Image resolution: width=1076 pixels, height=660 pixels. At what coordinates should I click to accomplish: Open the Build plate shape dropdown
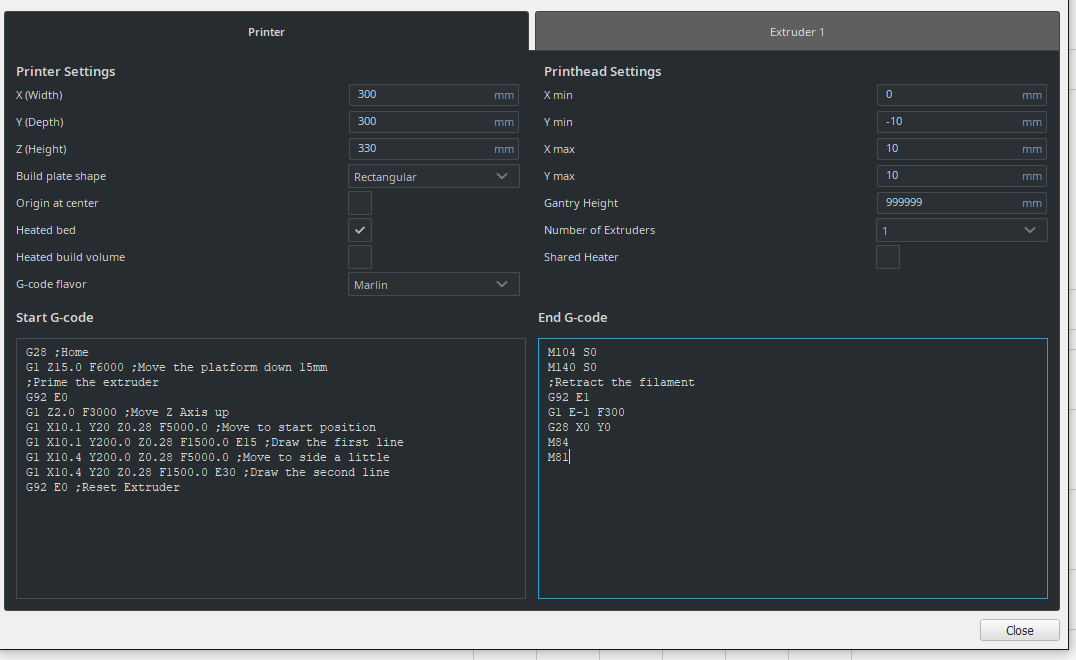click(x=434, y=176)
